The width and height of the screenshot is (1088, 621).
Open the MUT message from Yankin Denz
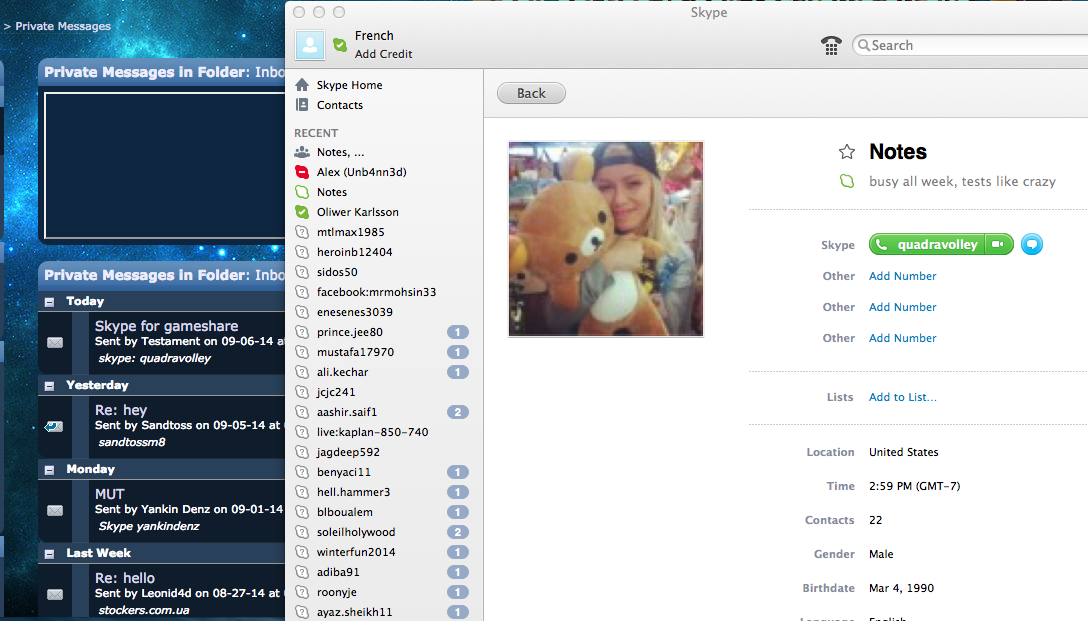tap(110, 494)
